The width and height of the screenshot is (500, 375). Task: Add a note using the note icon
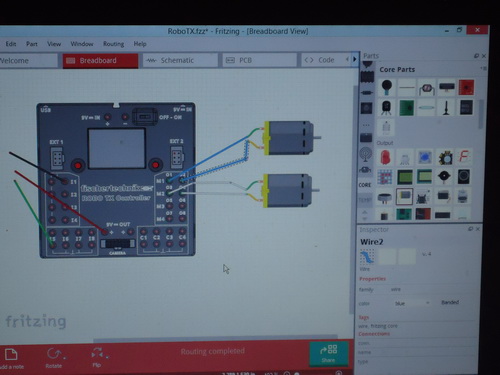(x=11, y=354)
